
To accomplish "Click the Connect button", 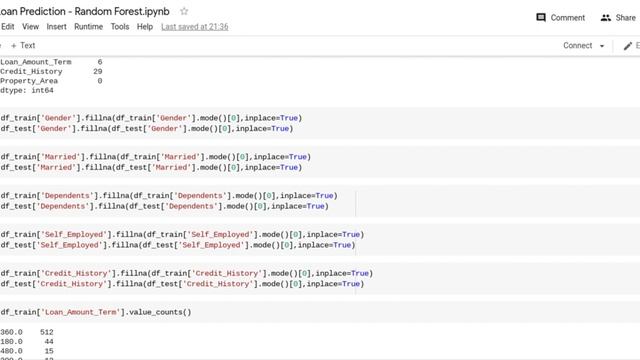I will [x=578, y=46].
